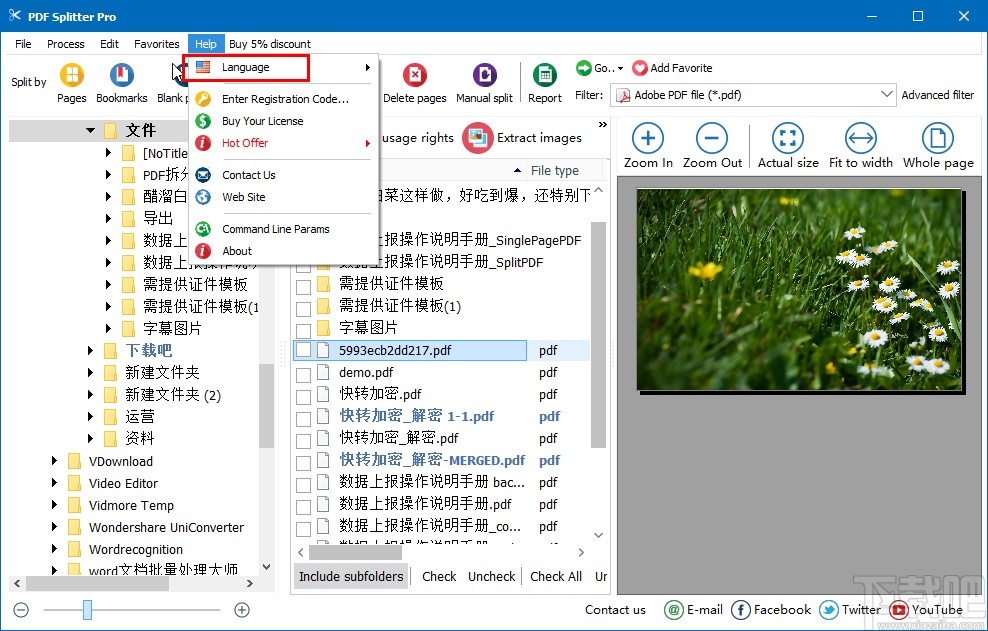The image size is (988, 631).
Task: Expand the toolbar overflow chevron
Action: [x=602, y=124]
